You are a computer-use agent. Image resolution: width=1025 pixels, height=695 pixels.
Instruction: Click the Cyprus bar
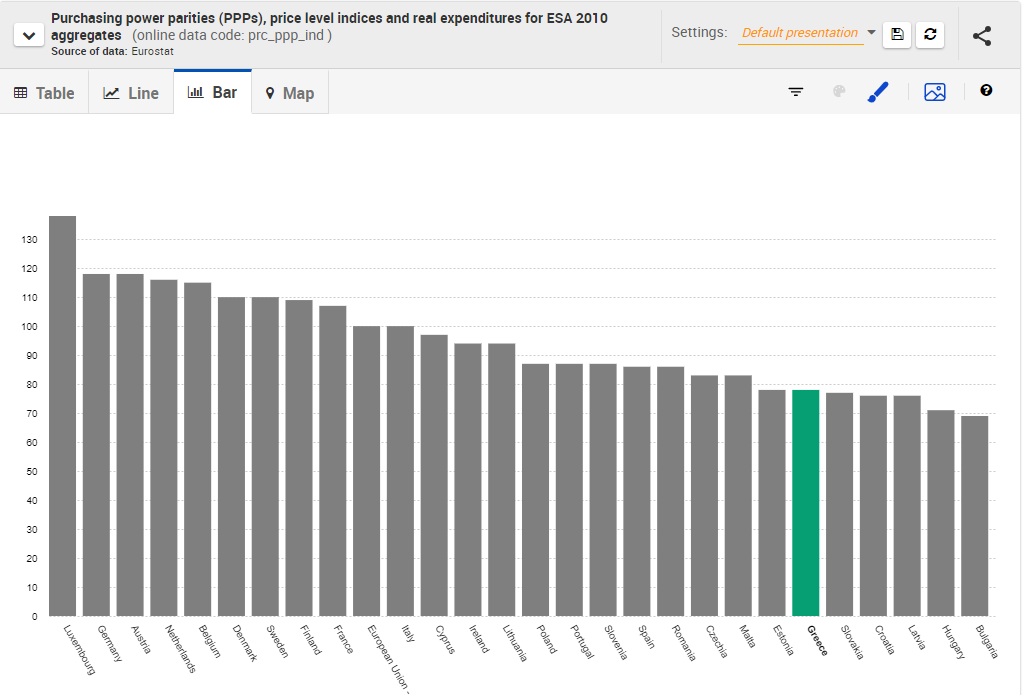tap(434, 475)
